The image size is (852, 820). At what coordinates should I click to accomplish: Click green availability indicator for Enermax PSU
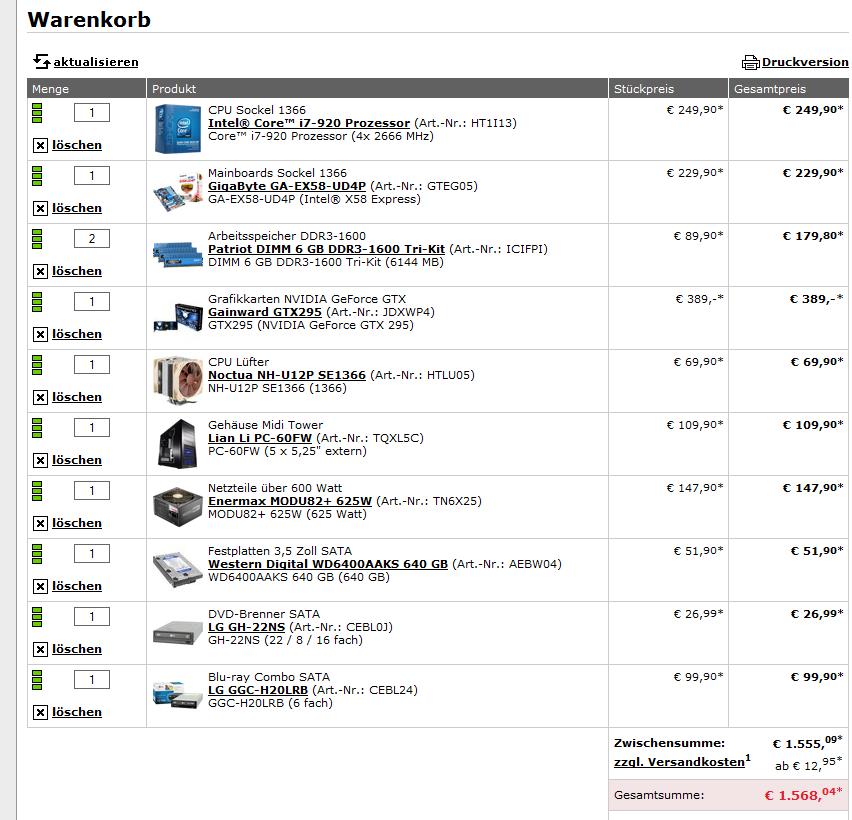[37, 491]
